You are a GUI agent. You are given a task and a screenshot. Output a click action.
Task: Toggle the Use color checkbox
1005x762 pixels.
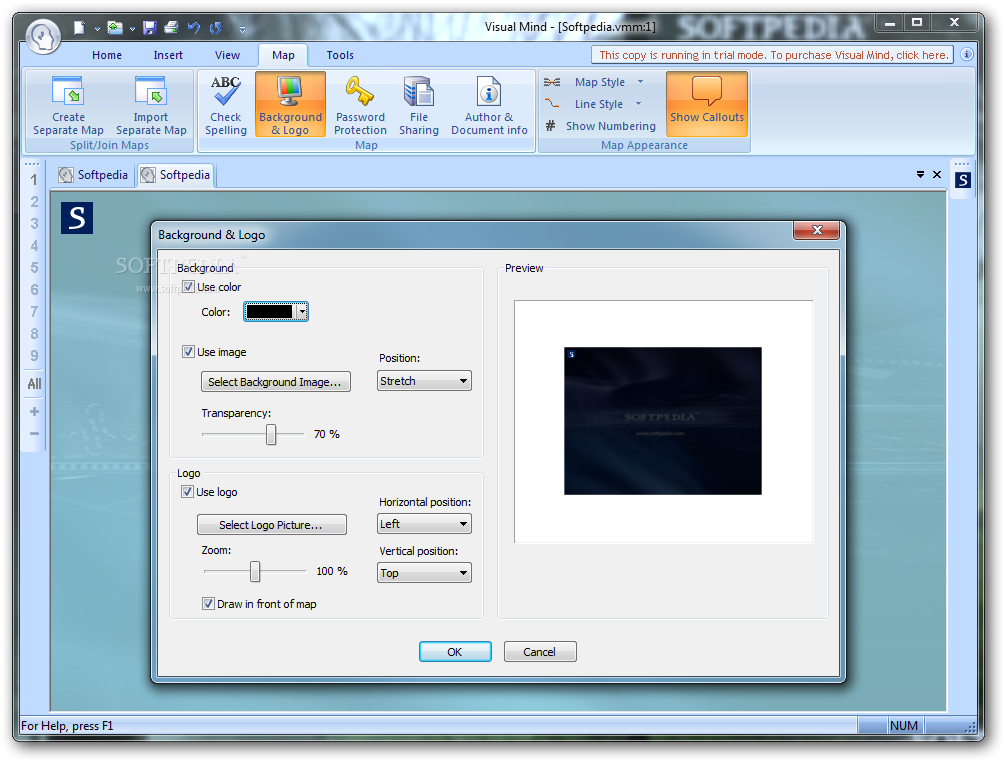click(188, 286)
